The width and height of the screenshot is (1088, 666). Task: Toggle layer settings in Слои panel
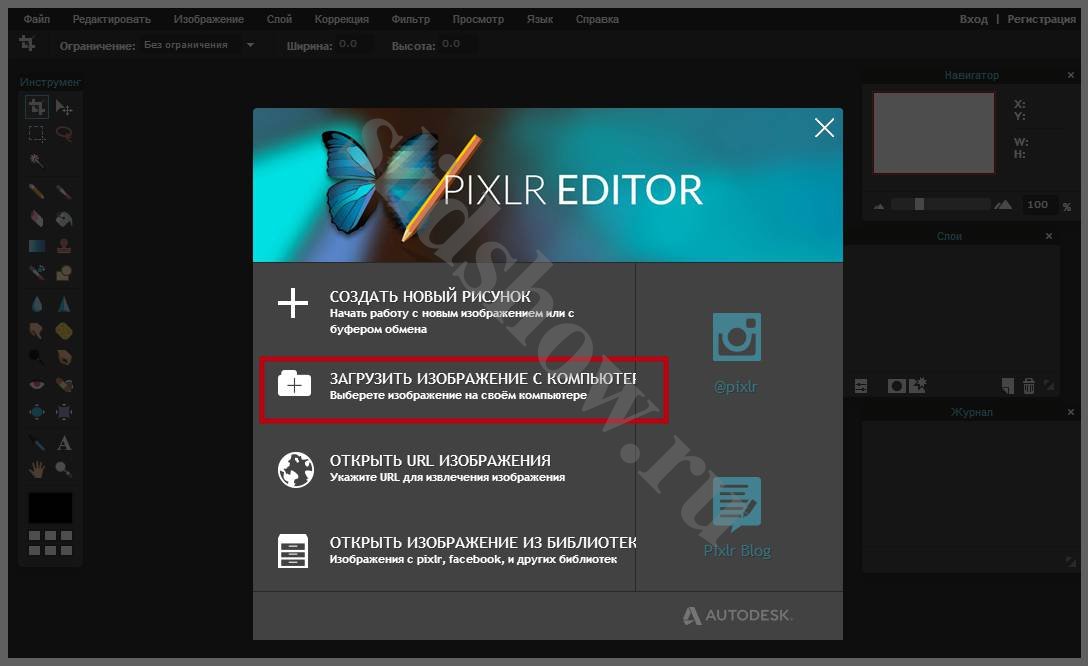[861, 386]
